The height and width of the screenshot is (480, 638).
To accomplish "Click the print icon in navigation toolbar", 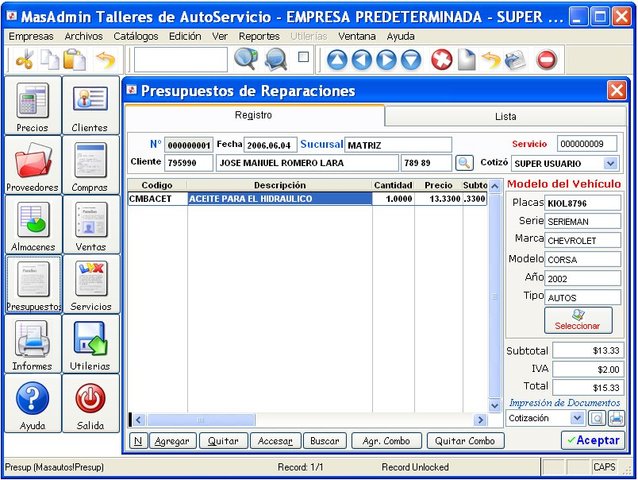I will [515, 60].
